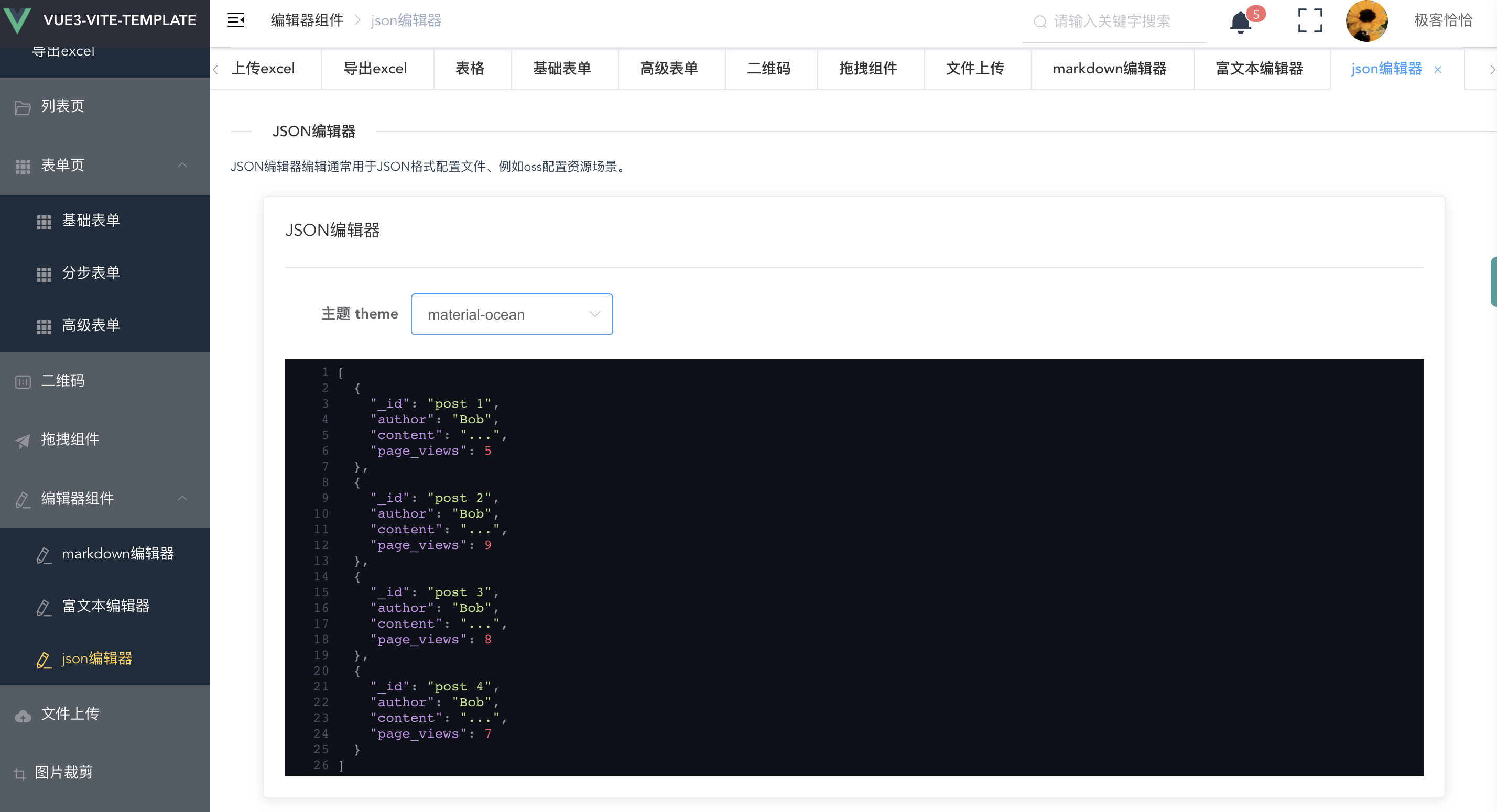Collapse the 编辑器组件 submenu chevron

tap(182, 498)
